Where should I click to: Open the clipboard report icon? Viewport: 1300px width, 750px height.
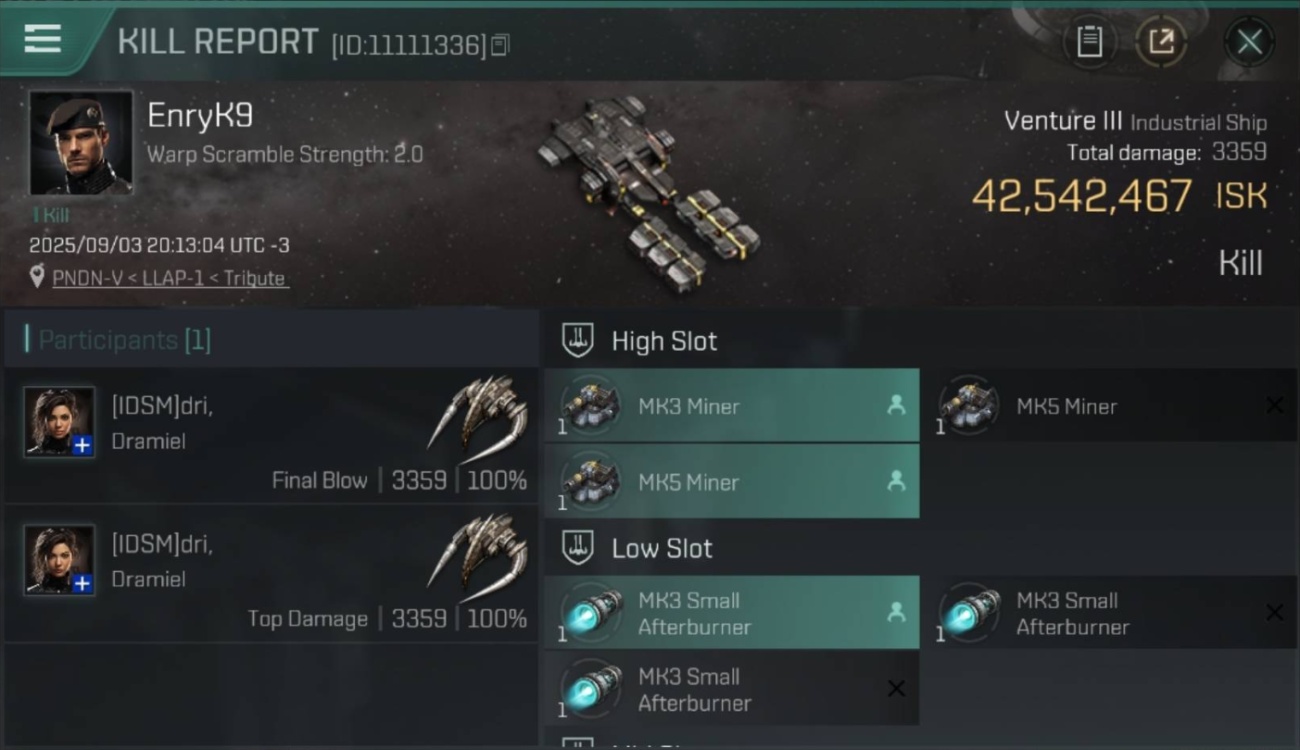(1089, 42)
